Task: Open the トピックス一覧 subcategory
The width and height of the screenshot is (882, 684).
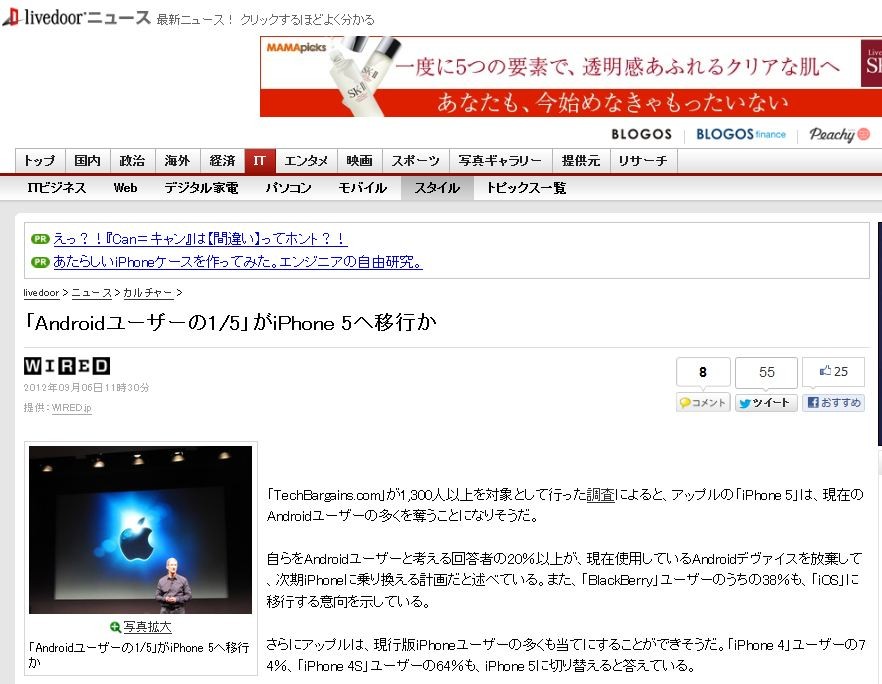Action: [526, 188]
